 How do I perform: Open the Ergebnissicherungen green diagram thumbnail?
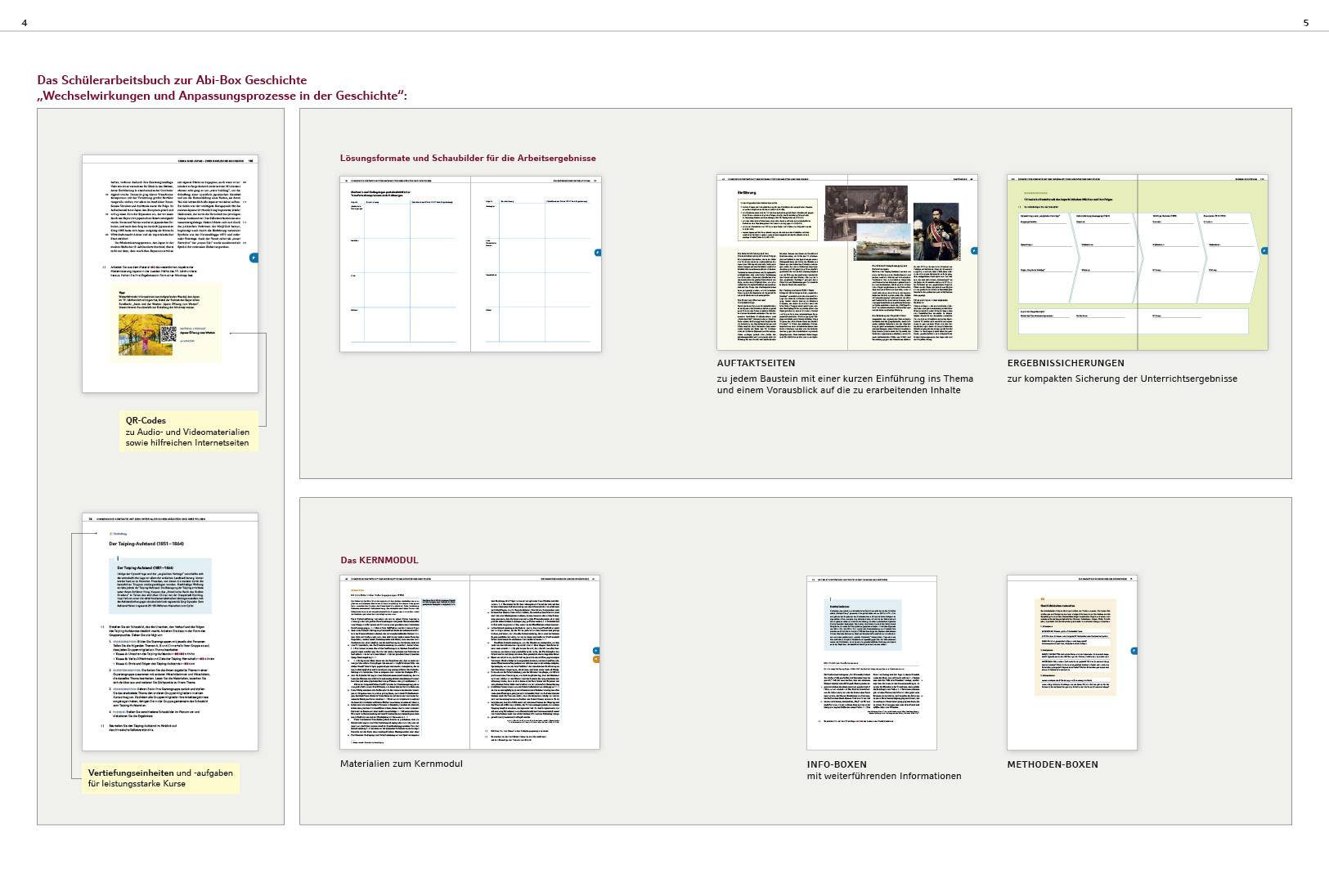coord(1137,262)
